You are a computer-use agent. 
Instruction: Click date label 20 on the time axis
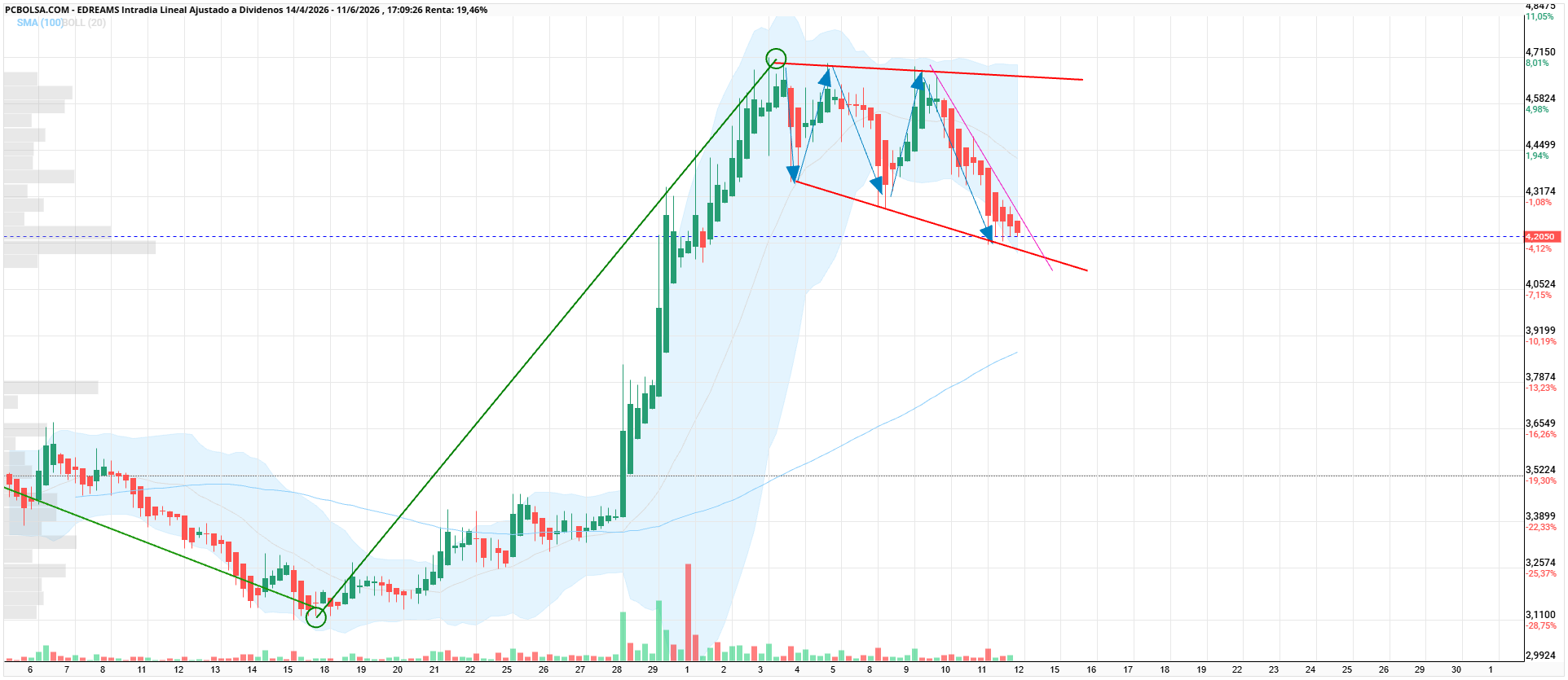(x=398, y=670)
